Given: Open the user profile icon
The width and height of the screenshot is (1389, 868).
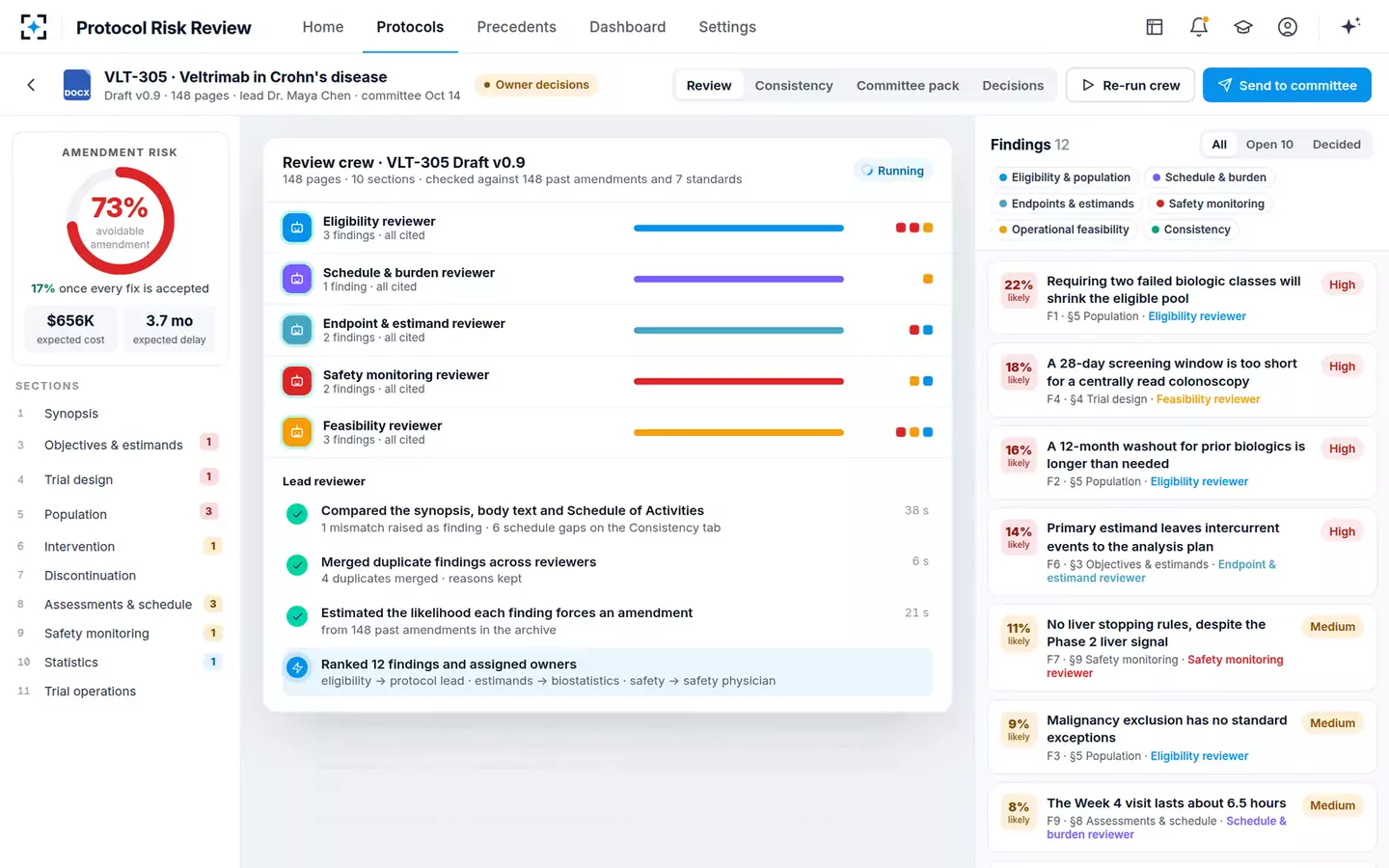Looking at the screenshot, I should [x=1288, y=27].
